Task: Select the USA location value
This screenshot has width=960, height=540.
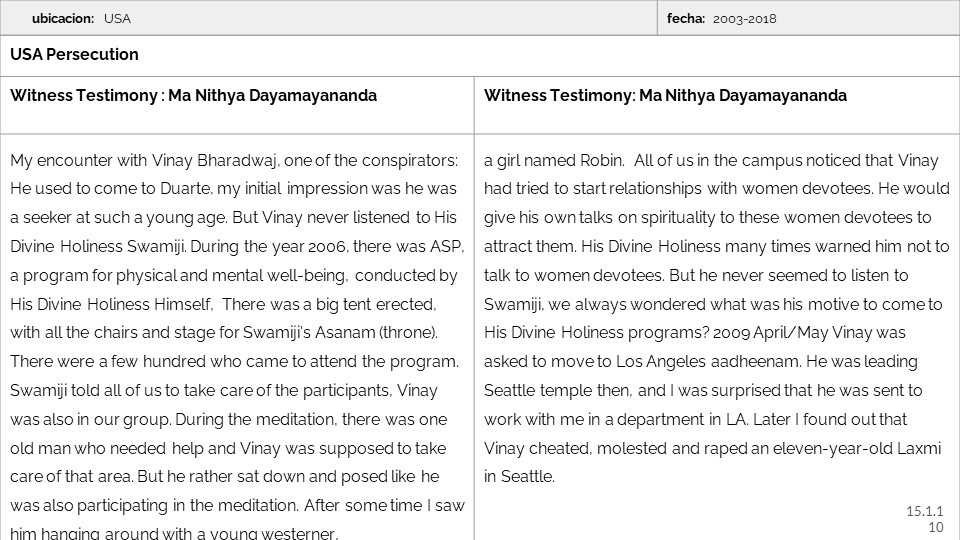Action: tap(117, 18)
